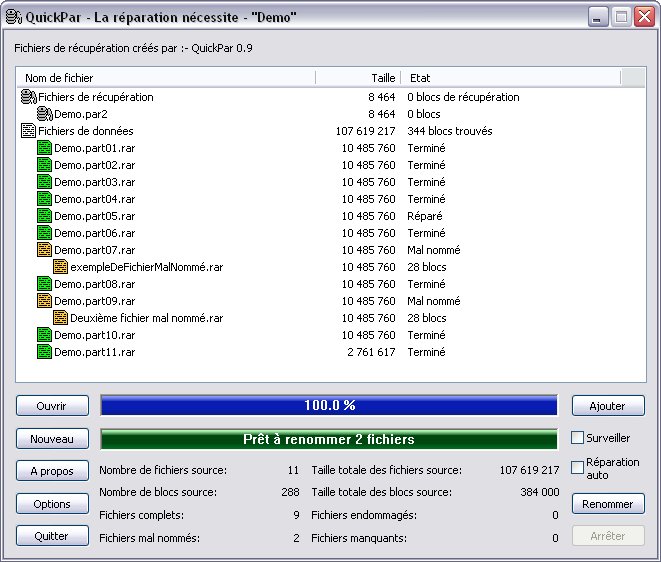This screenshot has height=562, width=661.
Task: Select the Fichiers de données row text
Action: point(86,131)
